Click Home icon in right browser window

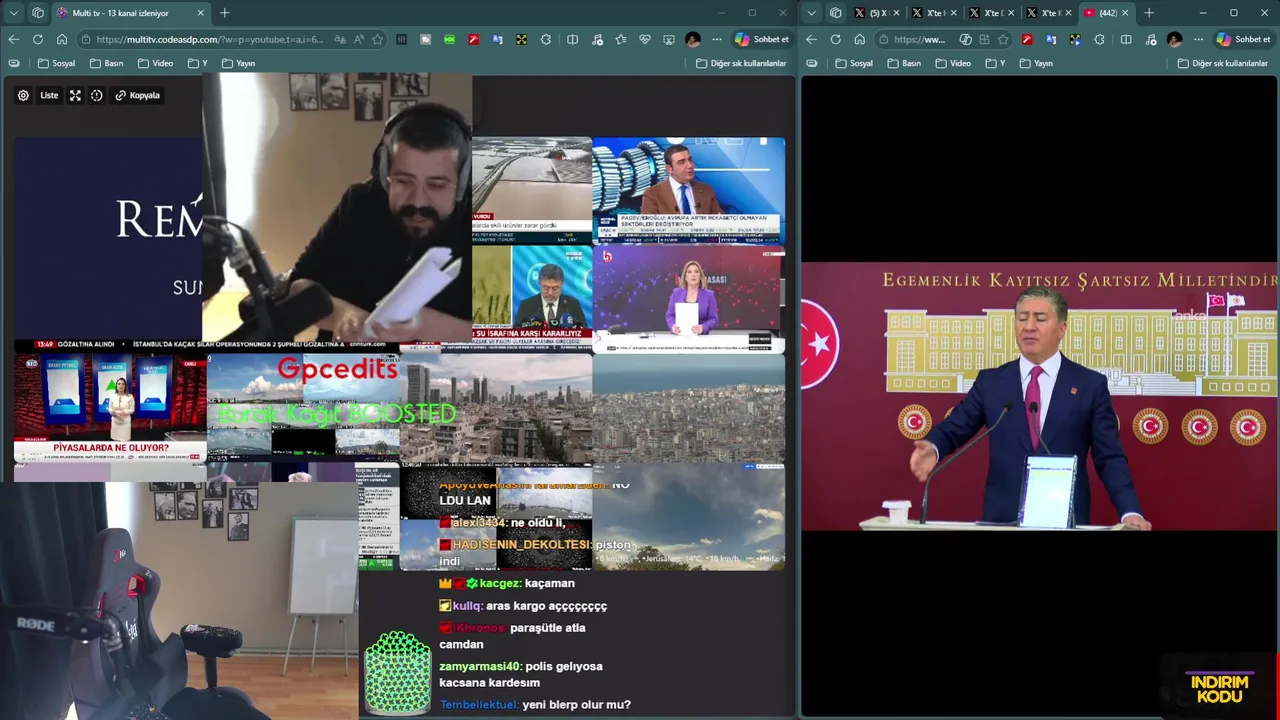click(859, 39)
